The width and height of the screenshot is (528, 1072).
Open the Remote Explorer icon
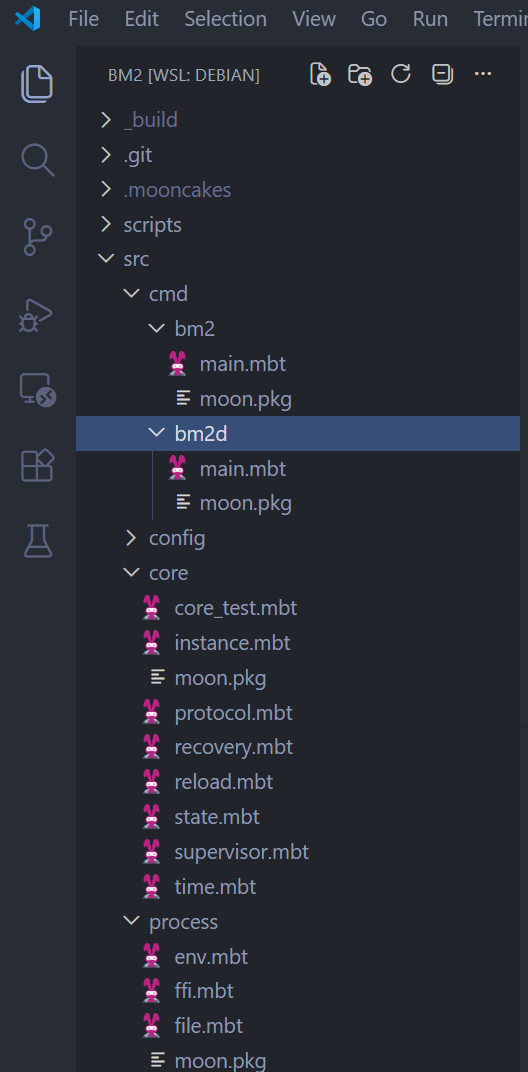click(x=37, y=390)
